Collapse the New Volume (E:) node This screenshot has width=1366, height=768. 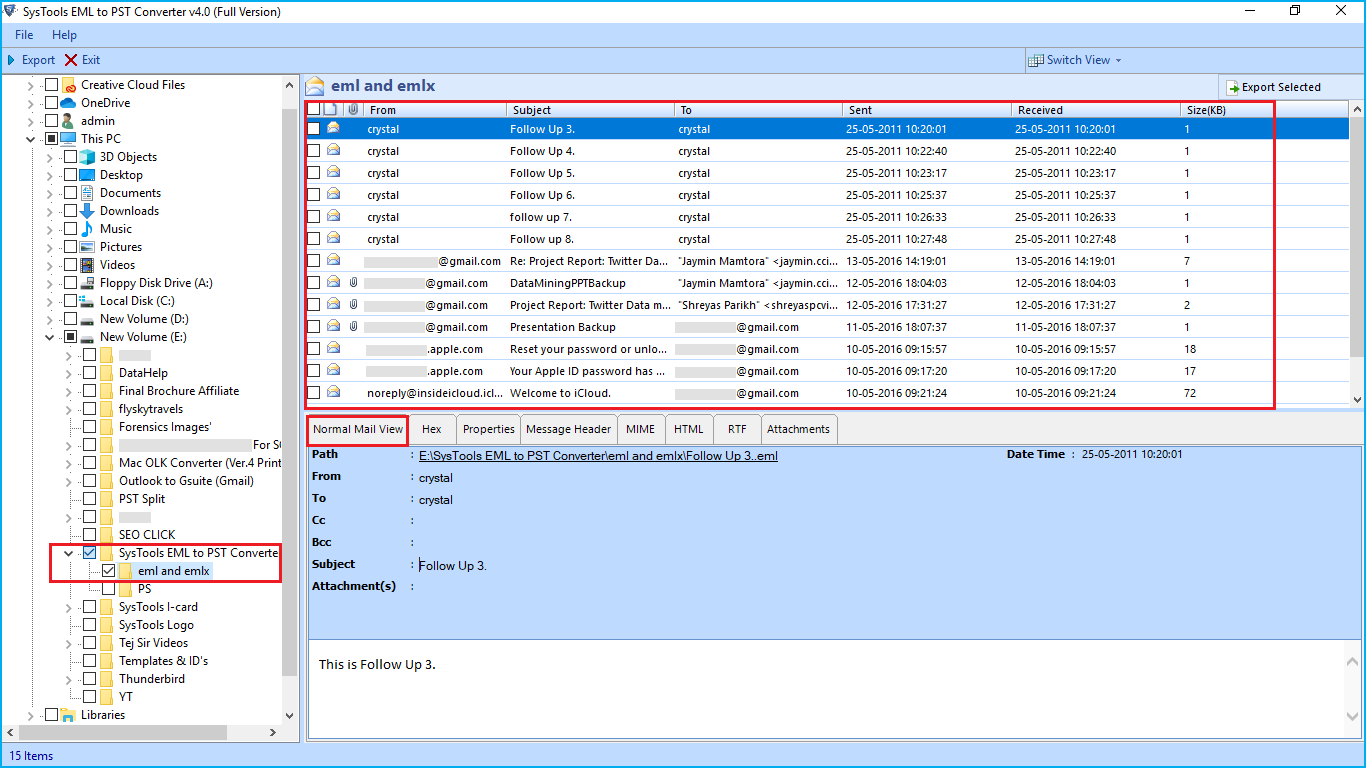pos(50,337)
